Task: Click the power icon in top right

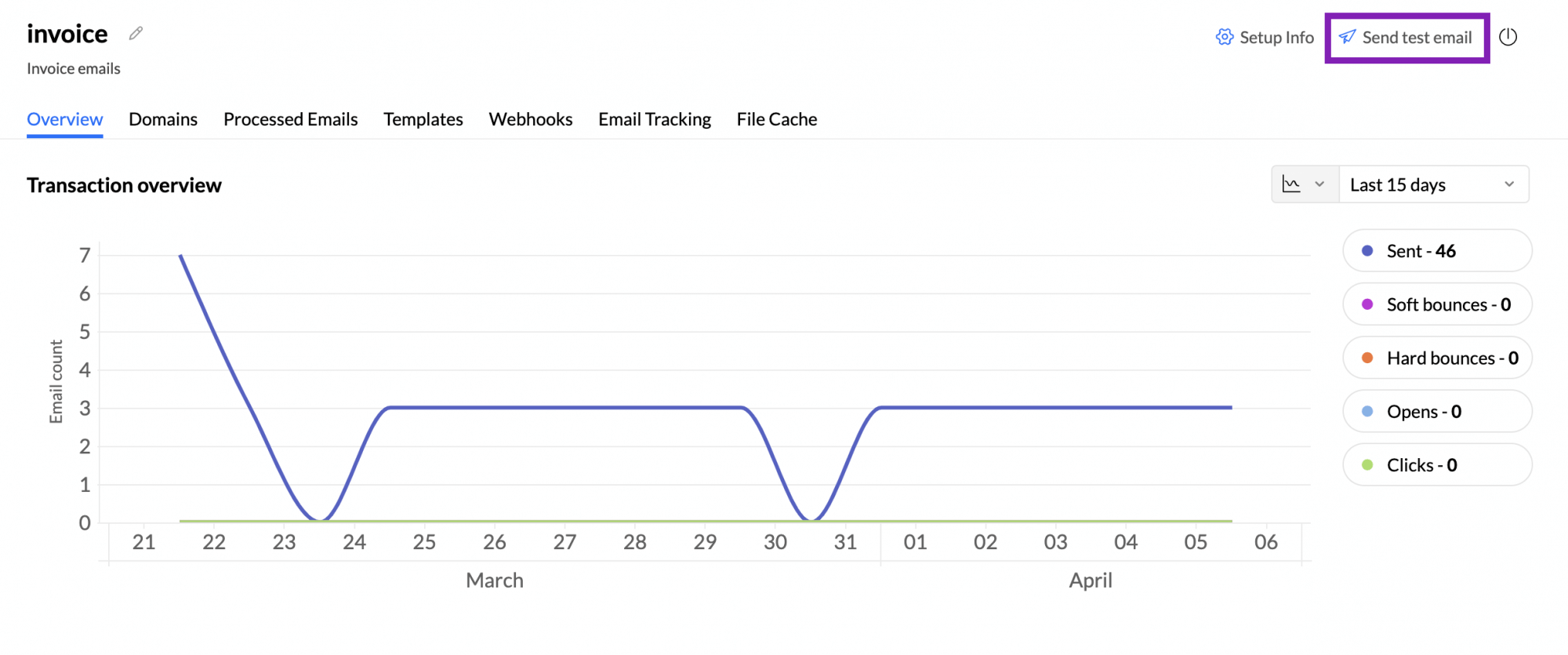Action: click(1508, 36)
